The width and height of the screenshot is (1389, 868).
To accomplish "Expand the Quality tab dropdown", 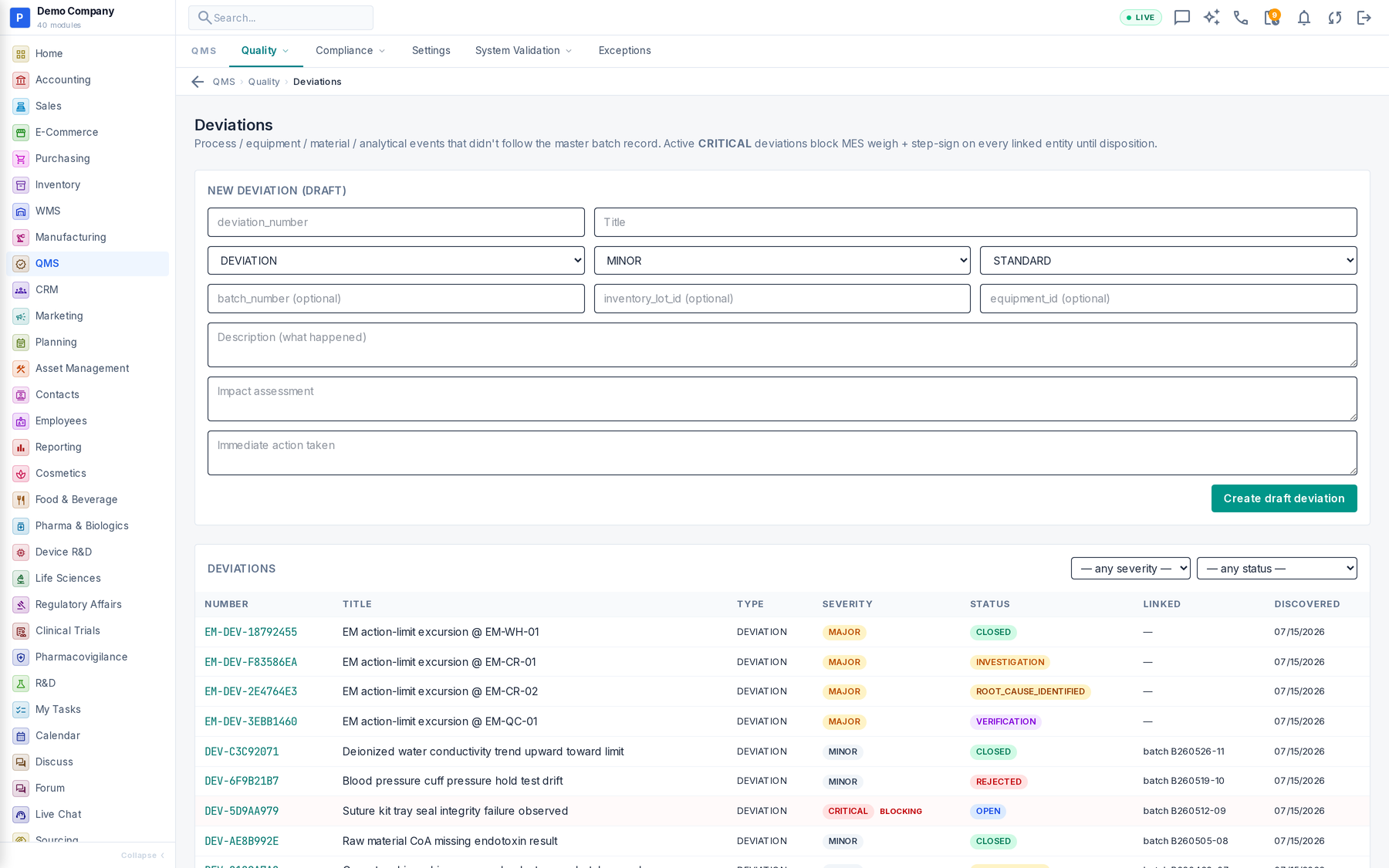I will click(x=265, y=51).
